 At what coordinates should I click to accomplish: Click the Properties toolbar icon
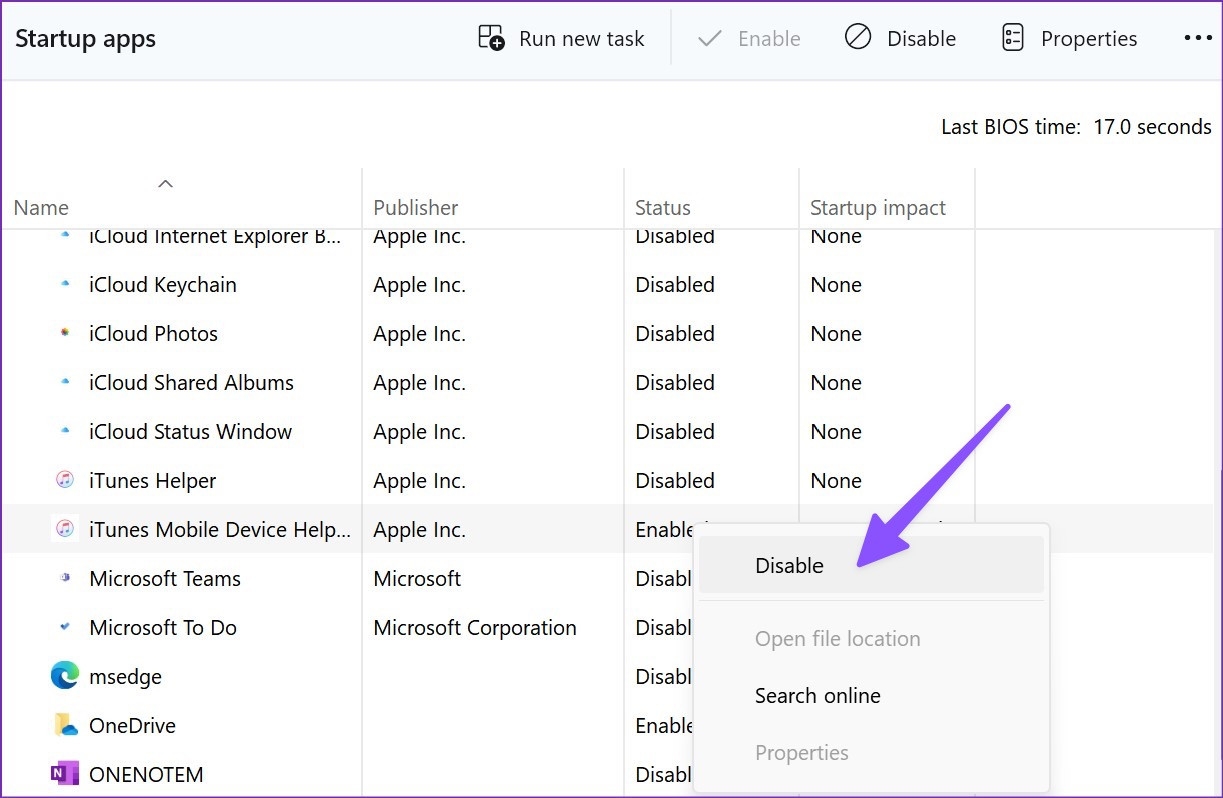tap(1012, 37)
